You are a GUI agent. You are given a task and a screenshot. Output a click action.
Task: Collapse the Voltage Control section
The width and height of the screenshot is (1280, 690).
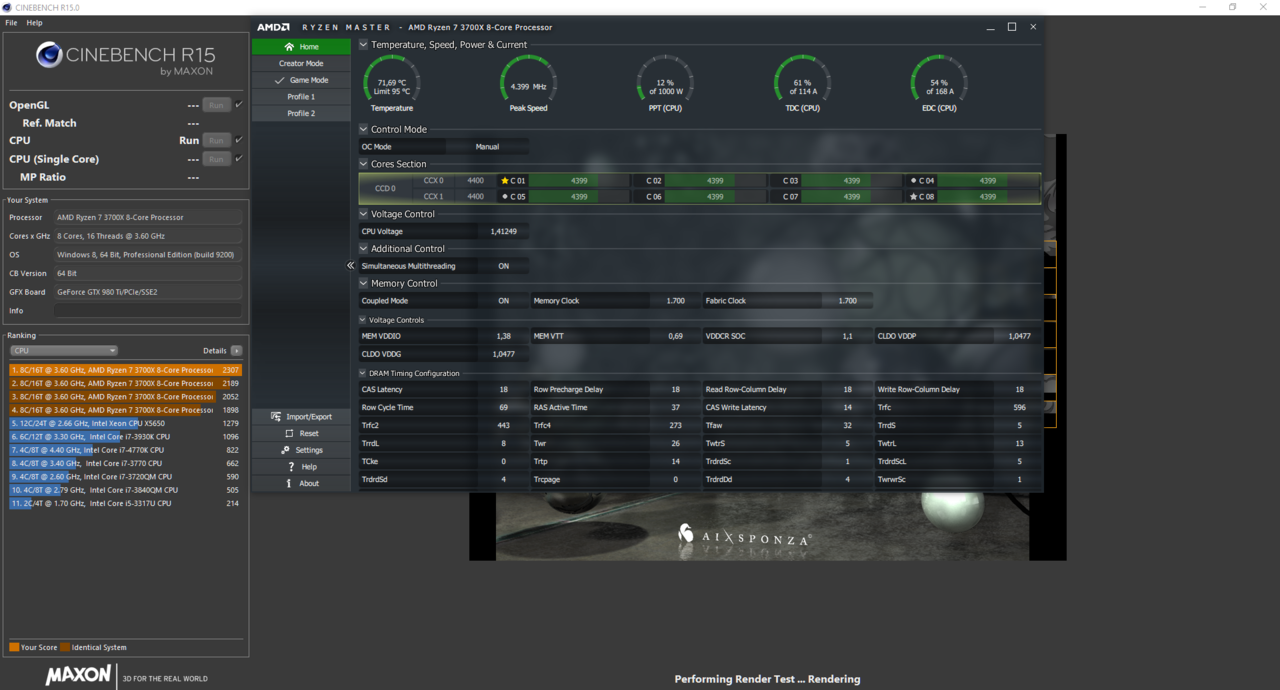click(364, 214)
